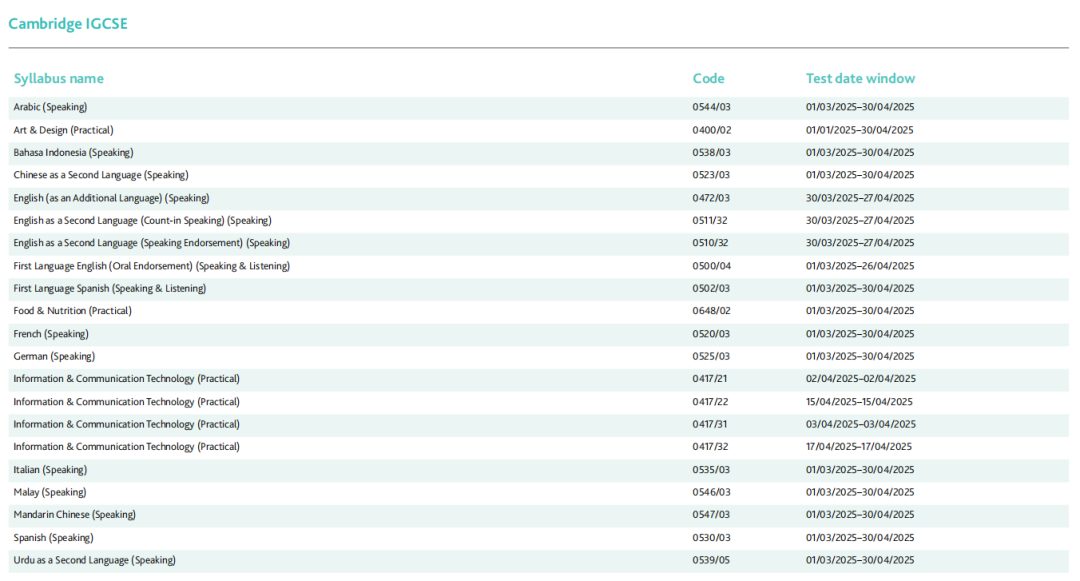Image resolution: width=1080 pixels, height=581 pixels.
Task: Select code 0538/03
Action: pyautogui.click(x=712, y=153)
